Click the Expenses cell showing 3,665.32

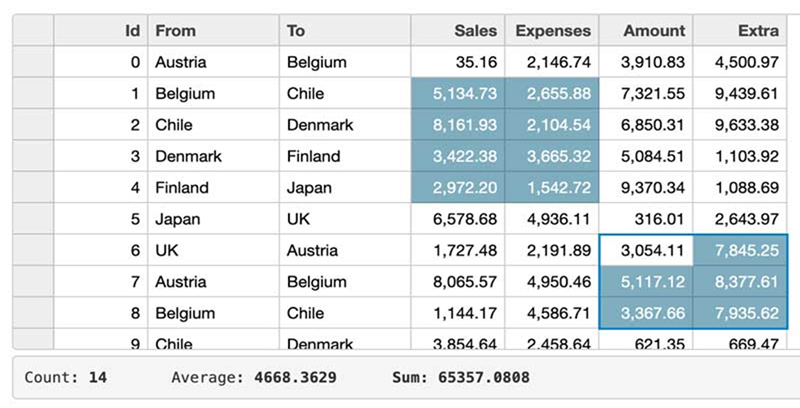tap(552, 156)
